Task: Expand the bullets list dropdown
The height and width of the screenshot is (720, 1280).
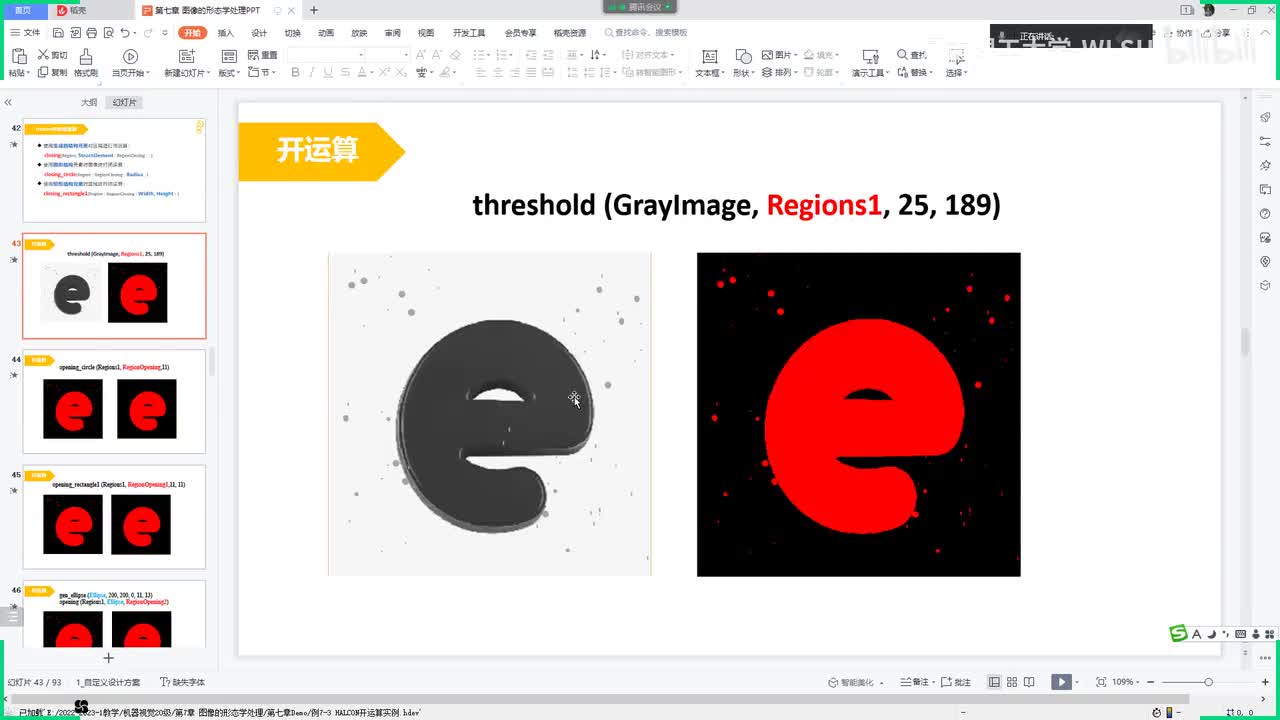Action: click(x=488, y=55)
